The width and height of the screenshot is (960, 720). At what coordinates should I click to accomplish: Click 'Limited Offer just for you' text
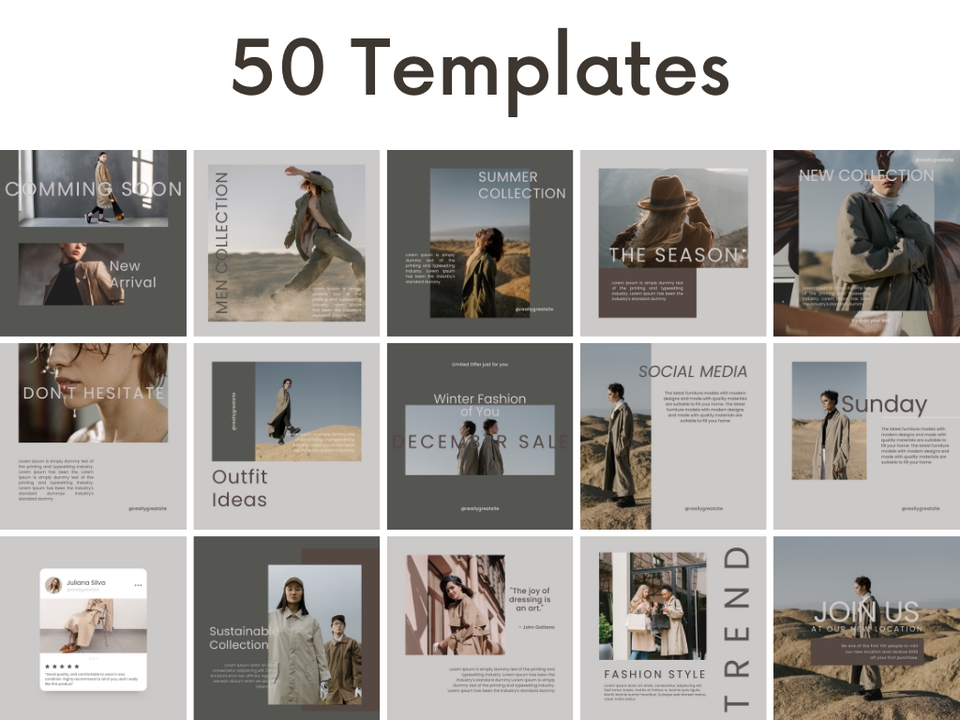(x=480, y=364)
